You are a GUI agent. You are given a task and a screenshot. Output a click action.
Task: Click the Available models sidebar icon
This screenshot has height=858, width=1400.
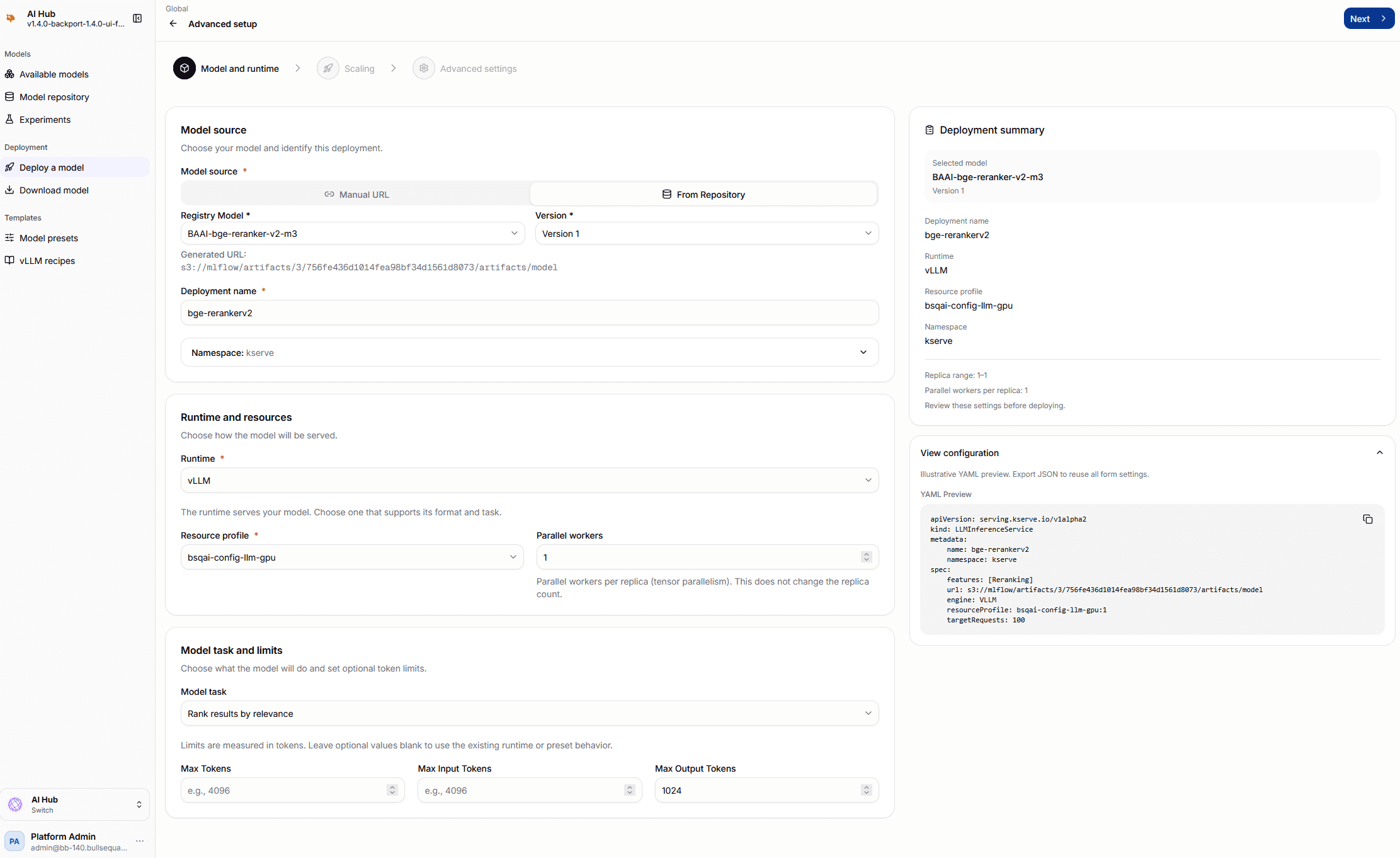[x=9, y=74]
